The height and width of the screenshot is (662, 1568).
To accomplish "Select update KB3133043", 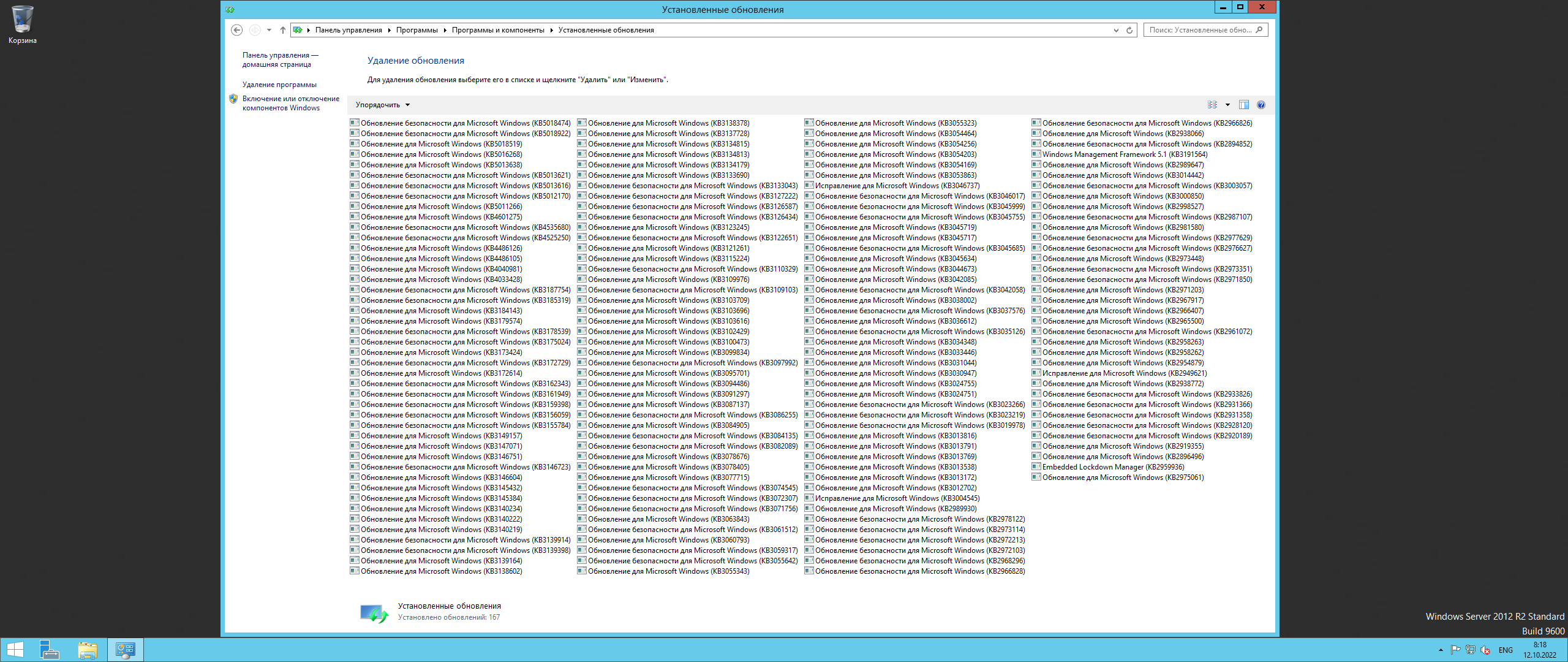I will [688, 186].
